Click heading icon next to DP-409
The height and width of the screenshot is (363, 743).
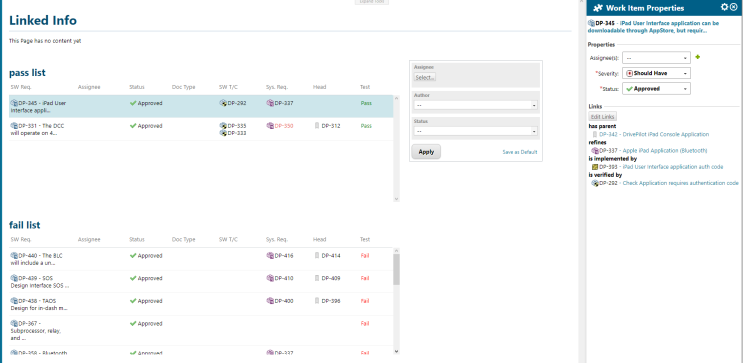coord(317,278)
